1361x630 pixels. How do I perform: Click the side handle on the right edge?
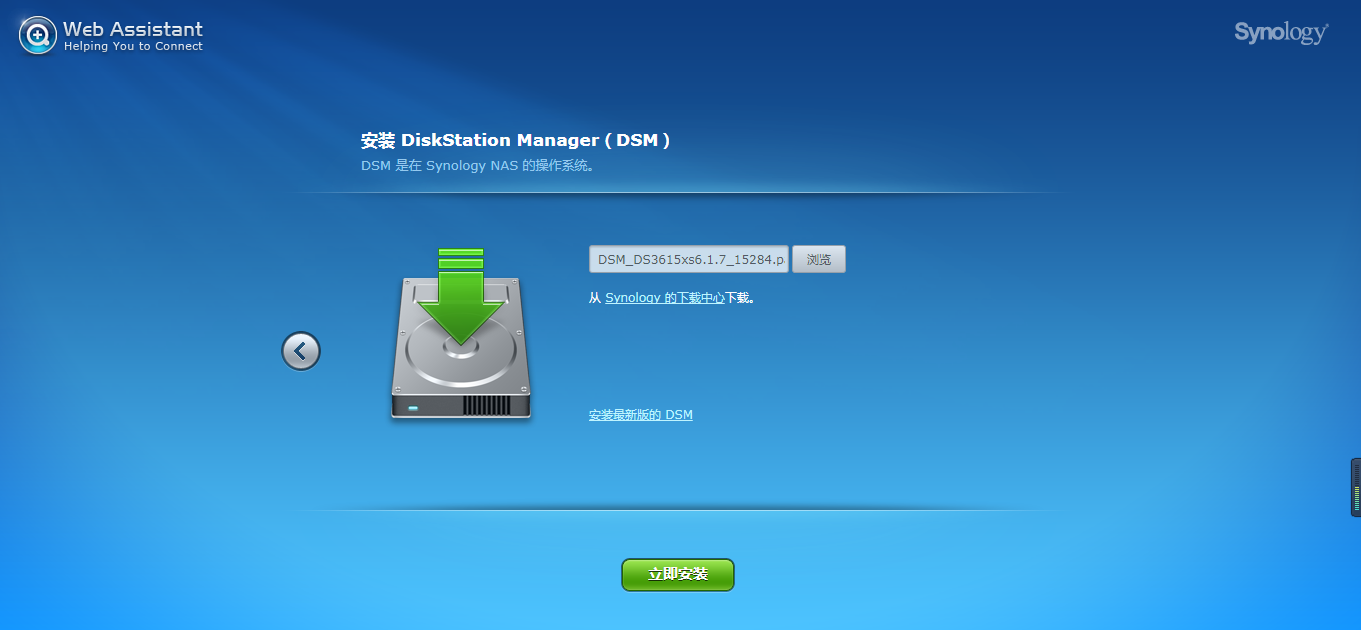(x=1356, y=487)
